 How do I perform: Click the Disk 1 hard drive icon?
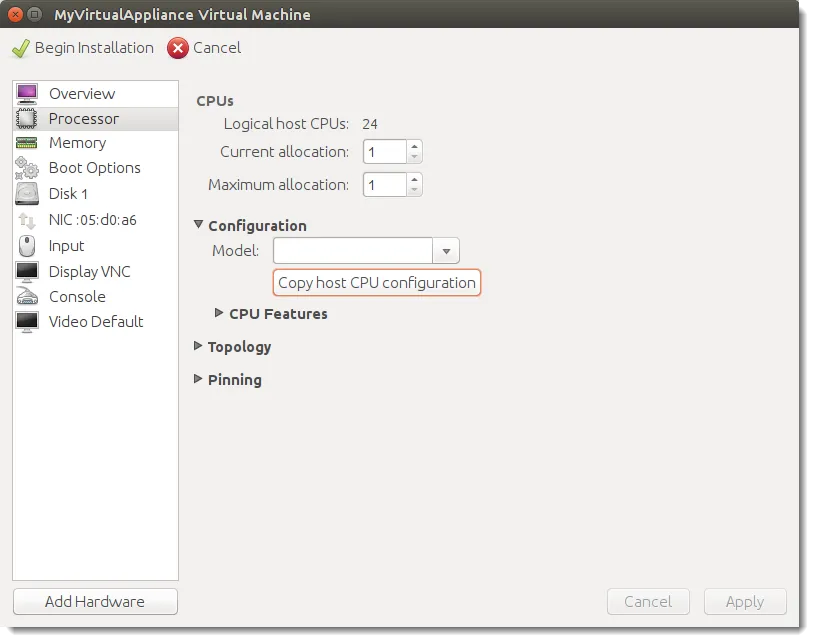pos(26,194)
